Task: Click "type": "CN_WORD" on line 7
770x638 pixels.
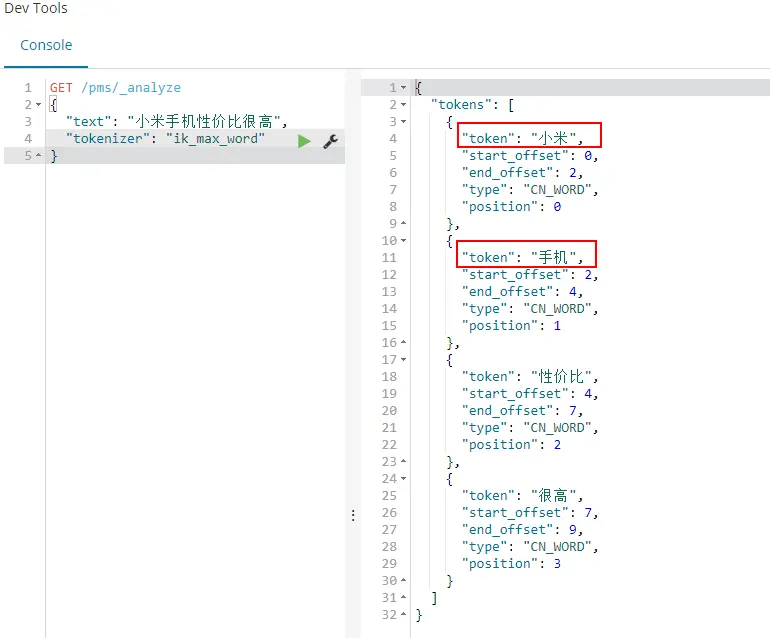Action: pos(530,190)
